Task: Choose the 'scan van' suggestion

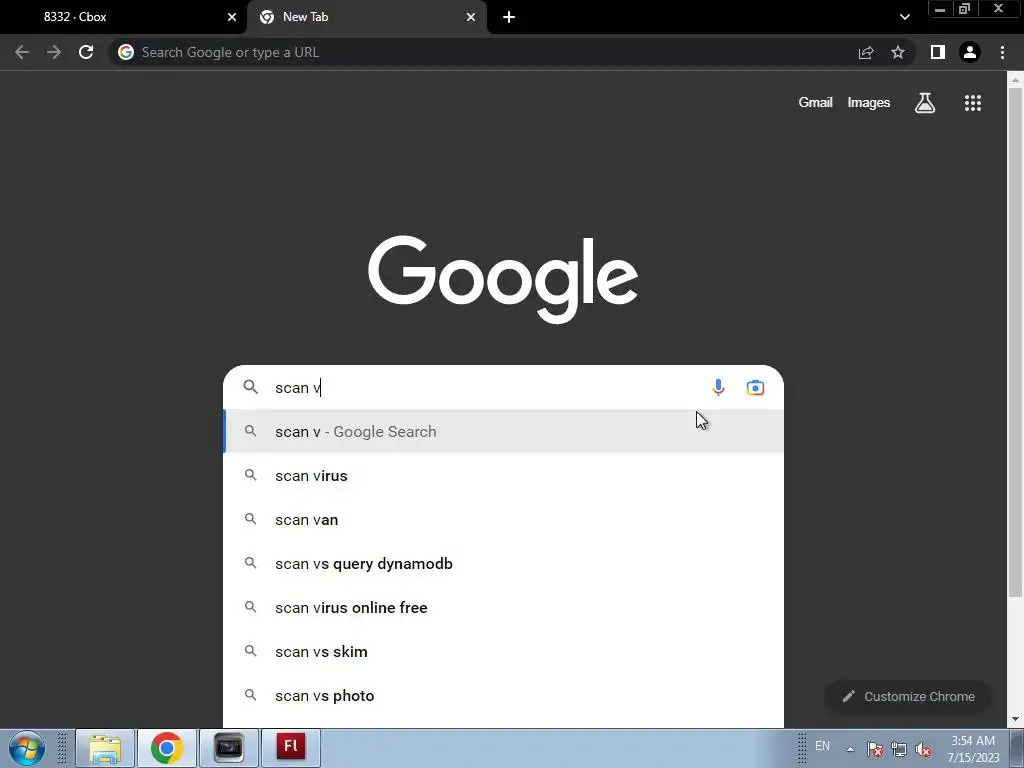Action: coord(504,520)
